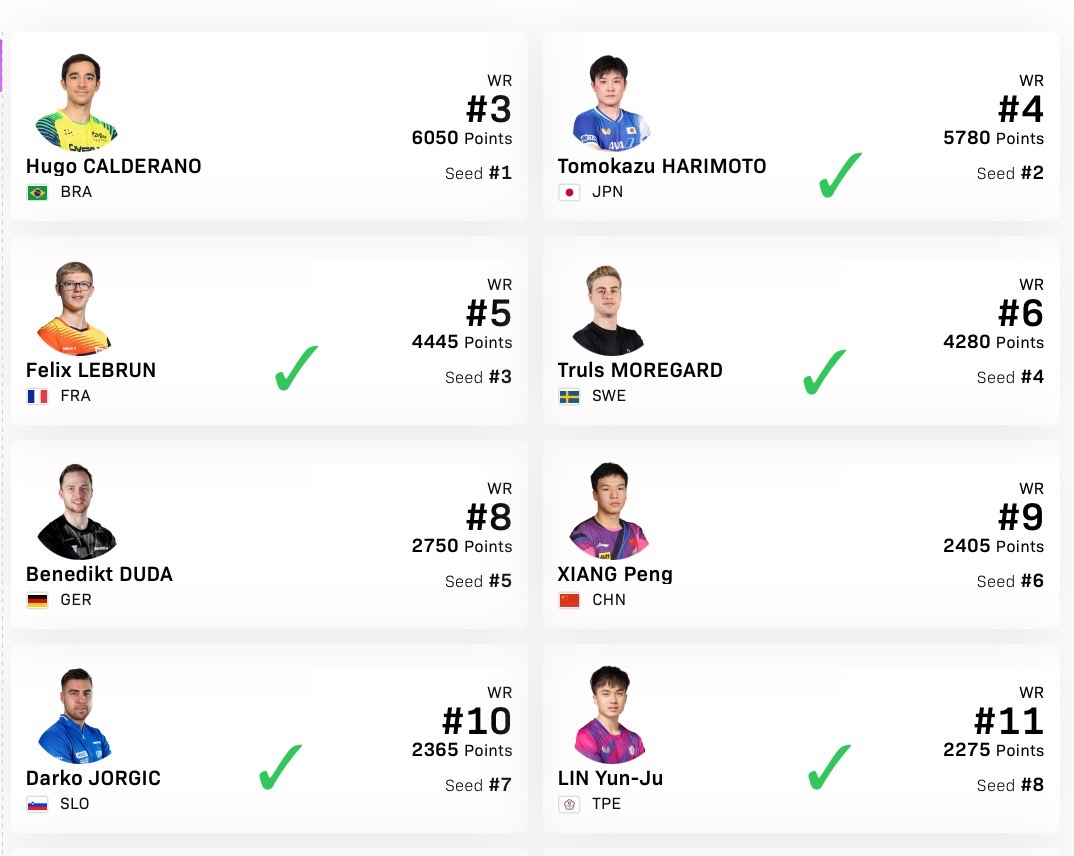Click the Sweden flag icon
Screen dimensions: 1074x856
(x=570, y=396)
